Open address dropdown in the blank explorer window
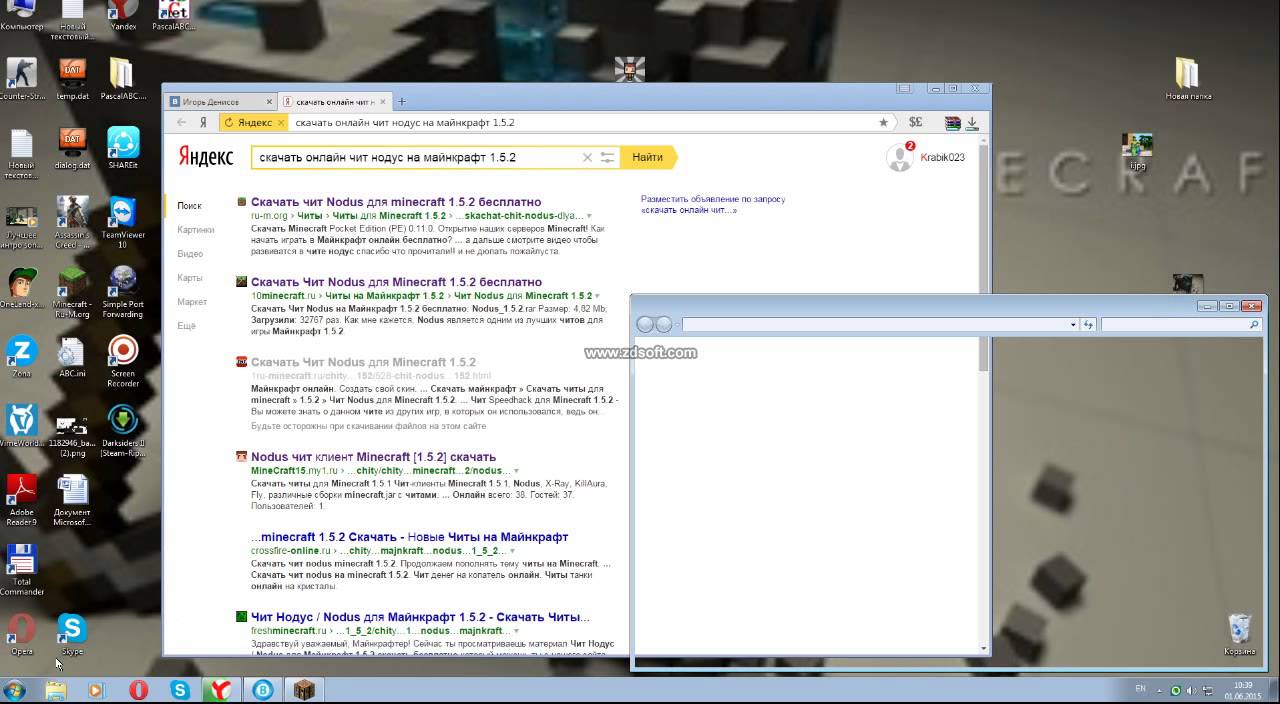The width and height of the screenshot is (1280, 704). point(1073,325)
